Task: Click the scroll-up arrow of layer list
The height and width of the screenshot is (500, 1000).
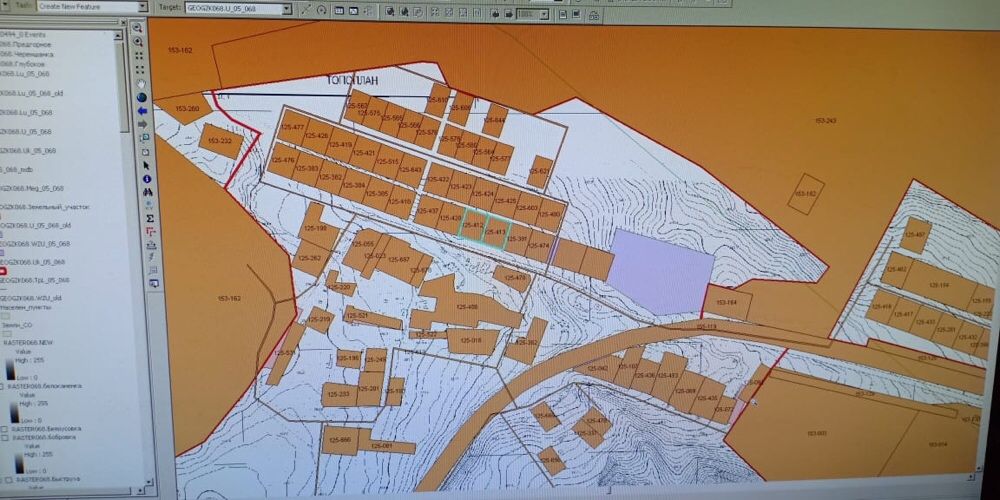Action: [119, 35]
